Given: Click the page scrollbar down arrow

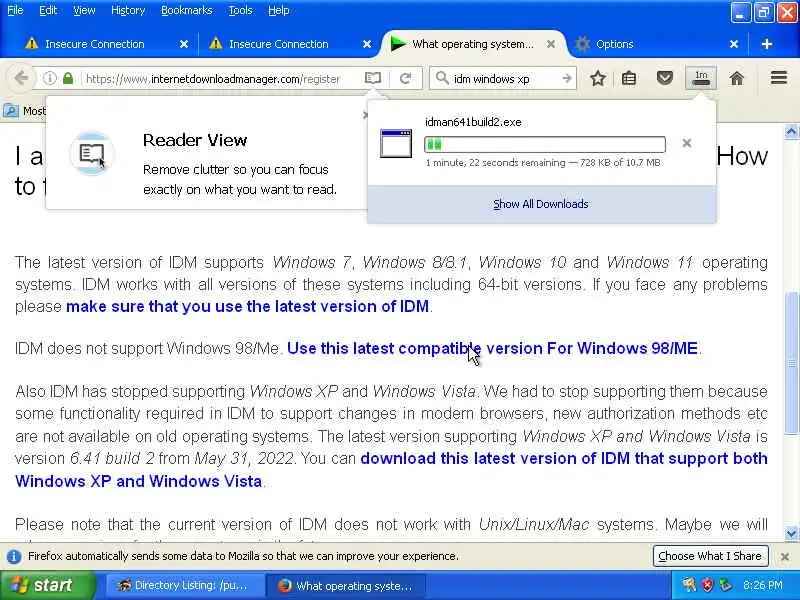Looking at the screenshot, I should click(791, 534).
